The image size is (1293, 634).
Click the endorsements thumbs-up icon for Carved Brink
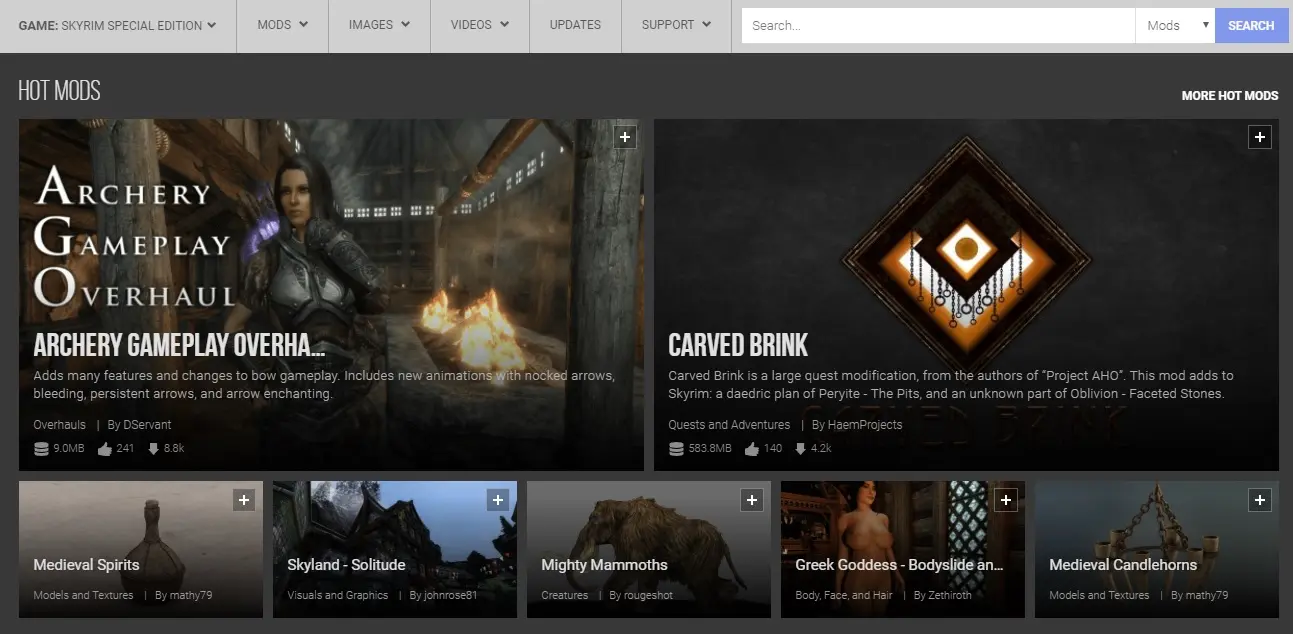[752, 449]
